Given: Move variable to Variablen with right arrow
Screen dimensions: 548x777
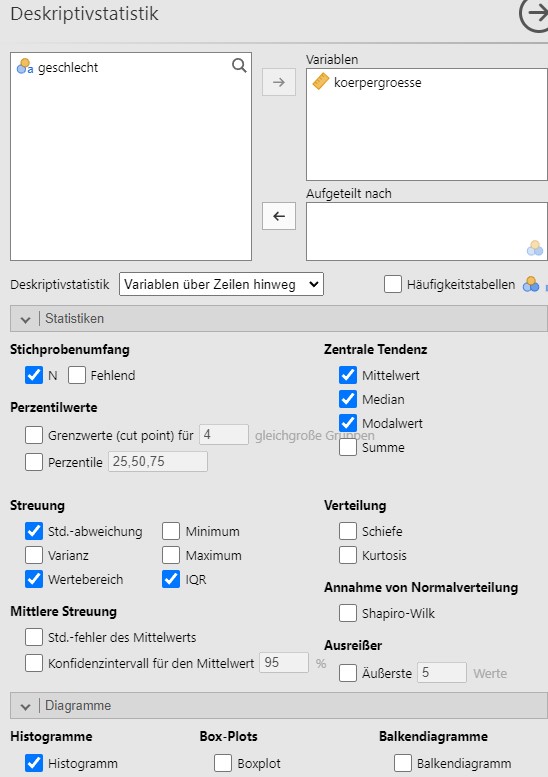Looking at the screenshot, I should (x=279, y=82).
